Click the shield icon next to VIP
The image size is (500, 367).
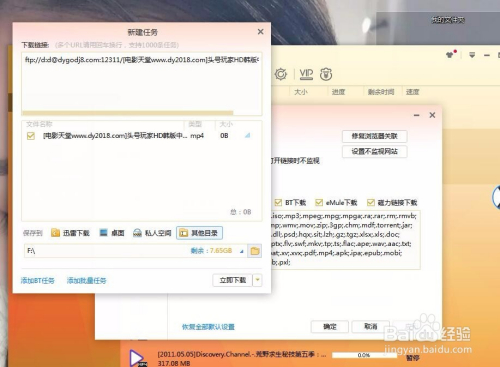(326, 74)
